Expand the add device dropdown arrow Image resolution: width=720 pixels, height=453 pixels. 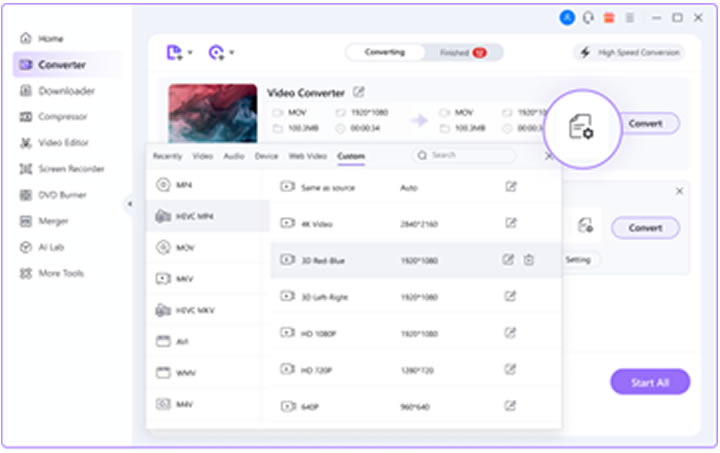tap(232, 53)
